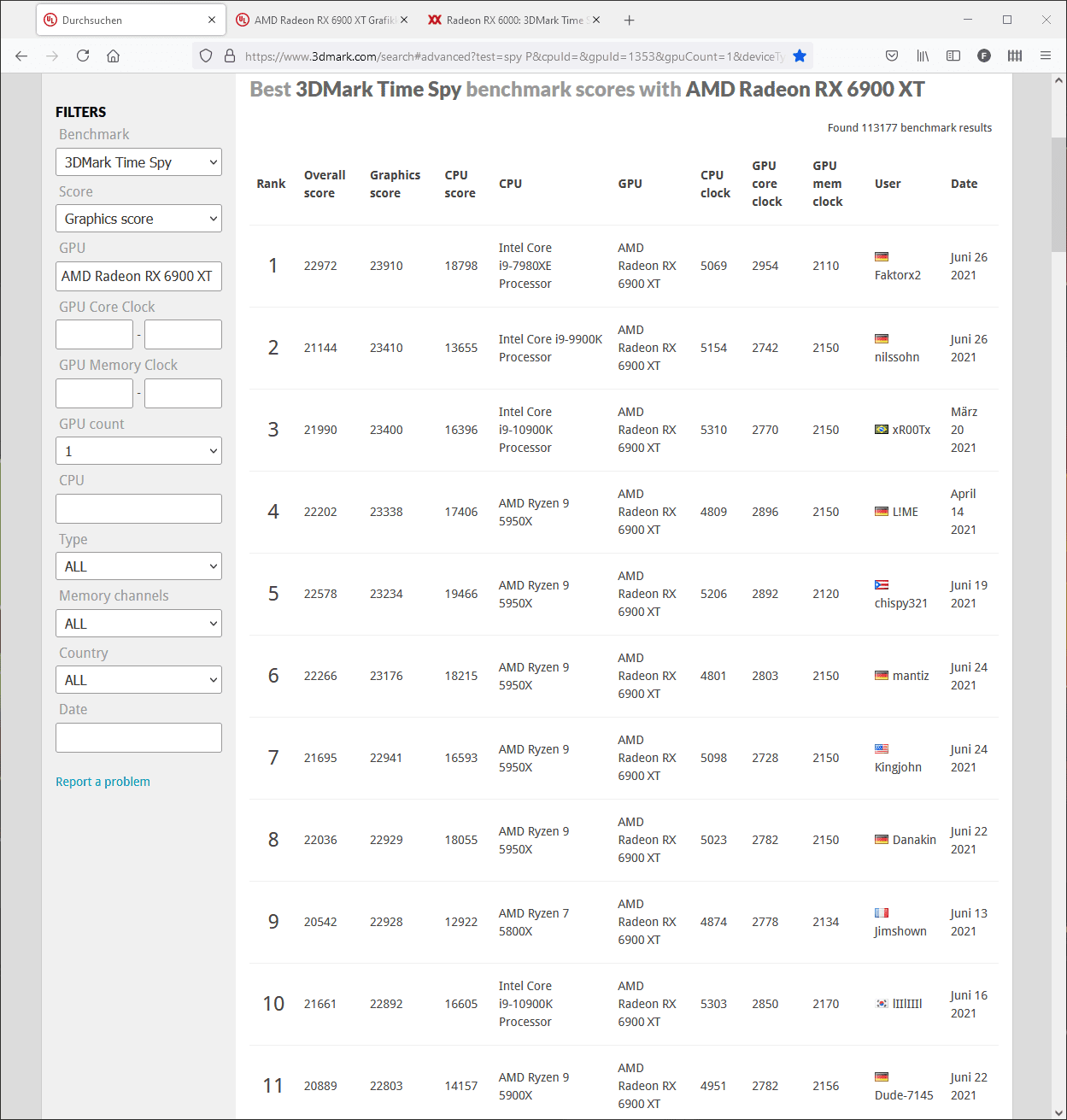The width and height of the screenshot is (1067, 1120).
Task: Click the CPU score column header
Action: point(460,184)
